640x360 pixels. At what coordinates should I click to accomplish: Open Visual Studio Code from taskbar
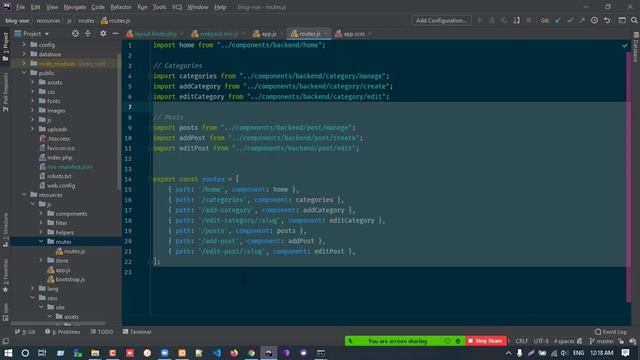(x=217, y=353)
